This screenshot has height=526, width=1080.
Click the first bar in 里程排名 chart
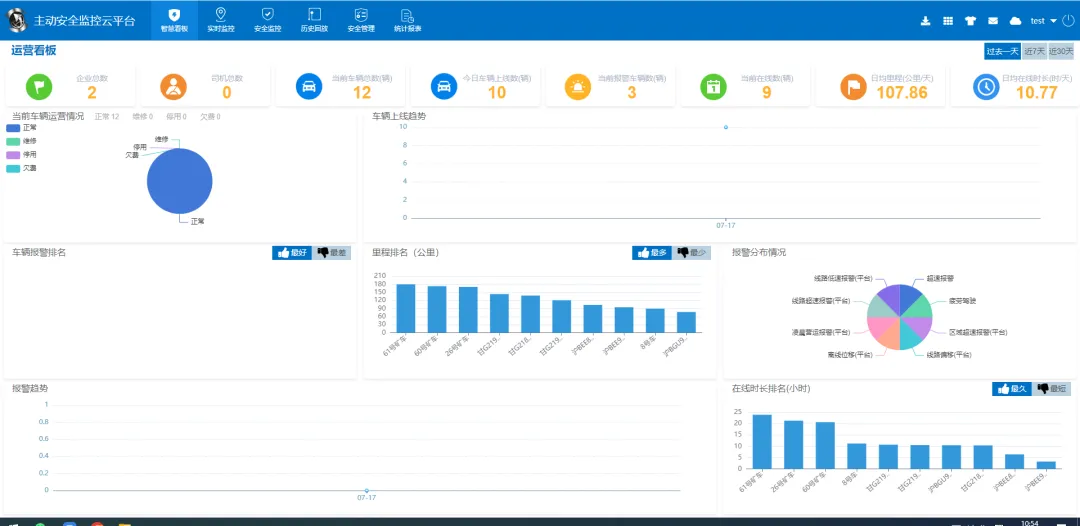pyautogui.click(x=406, y=308)
